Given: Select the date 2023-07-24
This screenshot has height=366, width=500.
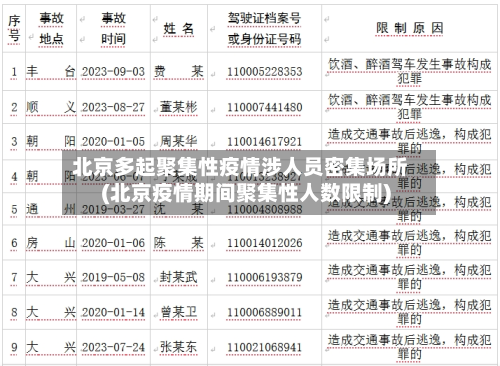Looking at the screenshot, I should coord(113,348).
